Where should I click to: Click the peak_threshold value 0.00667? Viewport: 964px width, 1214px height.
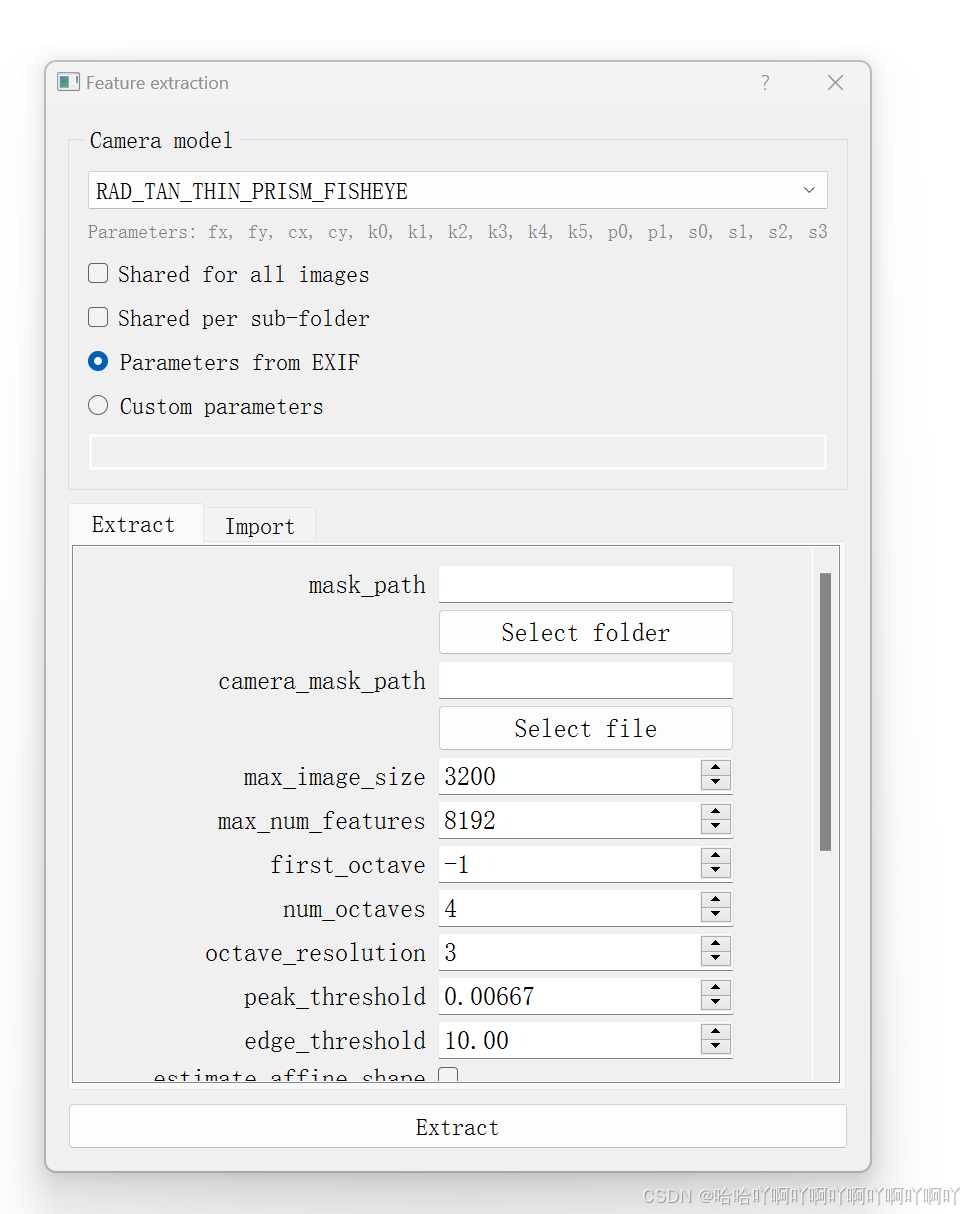(489, 997)
